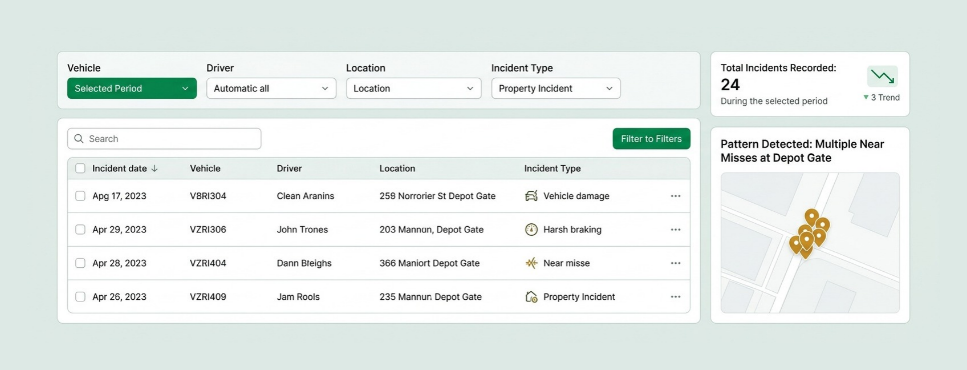Click vehicle VBRI304

(x=208, y=196)
